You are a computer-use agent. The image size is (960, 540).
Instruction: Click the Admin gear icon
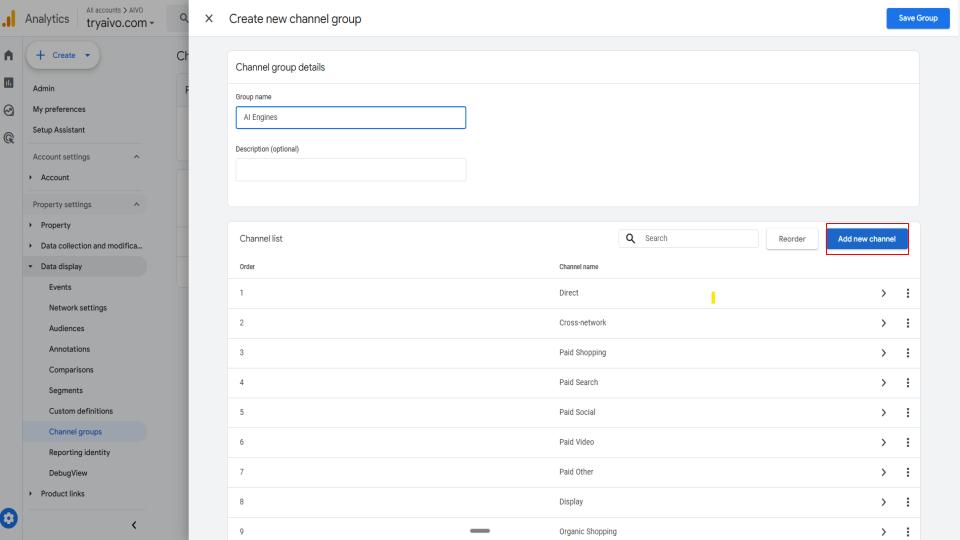coord(9,518)
